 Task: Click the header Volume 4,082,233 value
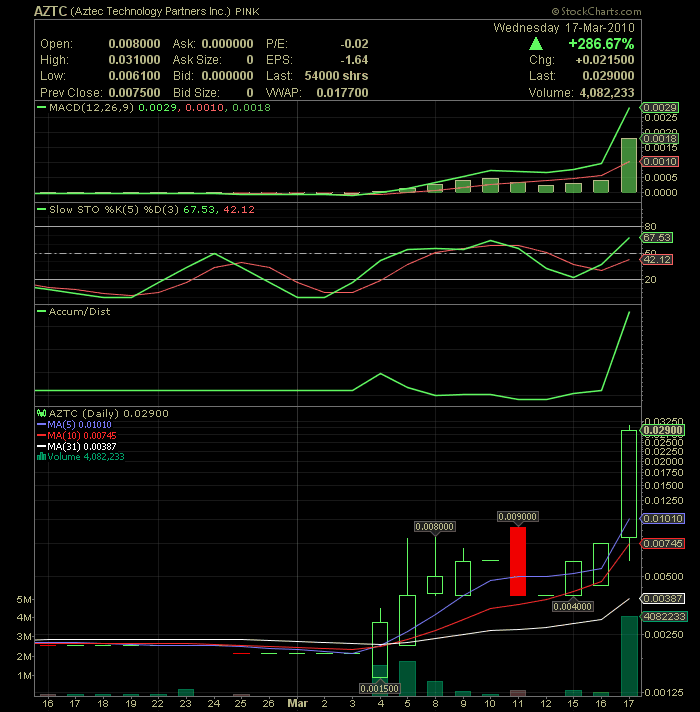tap(607, 93)
